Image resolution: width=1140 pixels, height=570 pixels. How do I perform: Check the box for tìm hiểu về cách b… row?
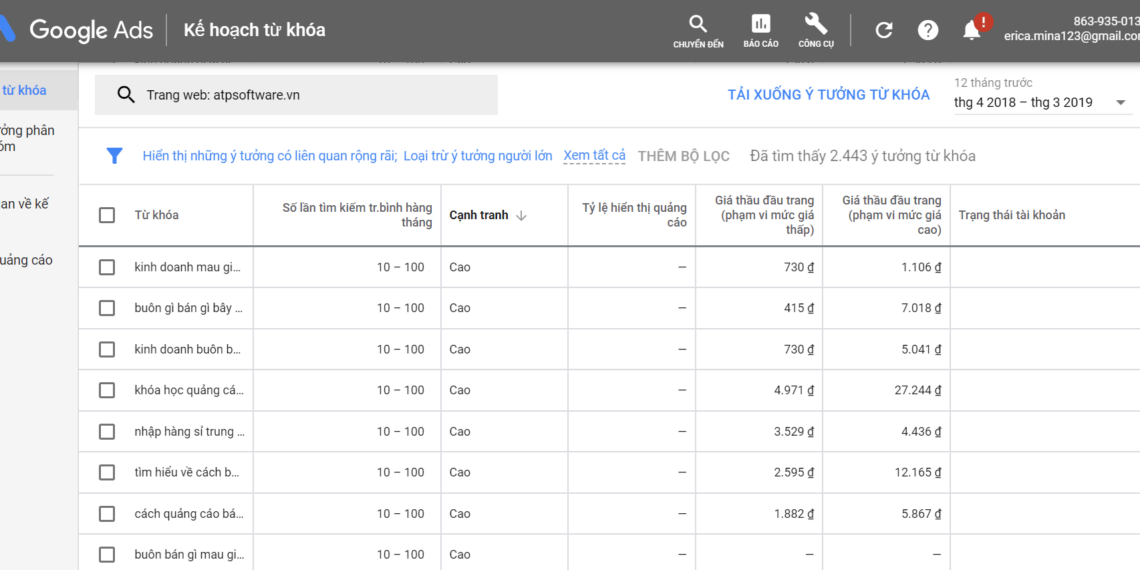(107, 473)
